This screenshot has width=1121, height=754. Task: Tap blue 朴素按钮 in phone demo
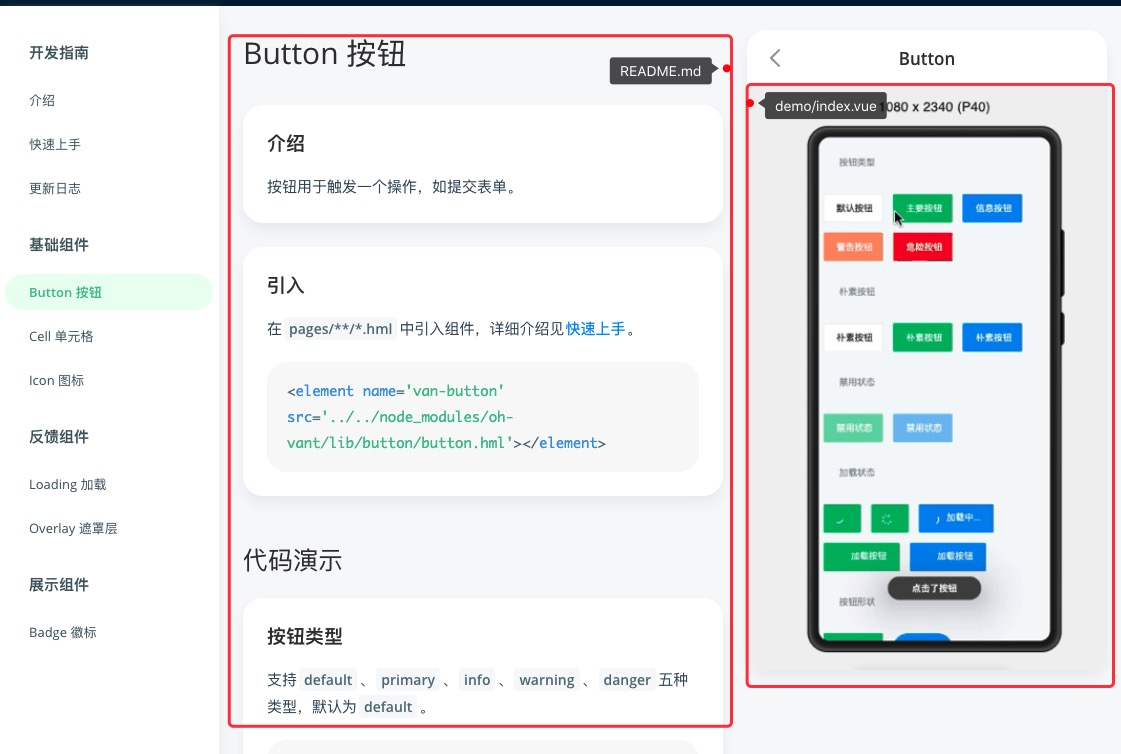pyautogui.click(x=992, y=337)
